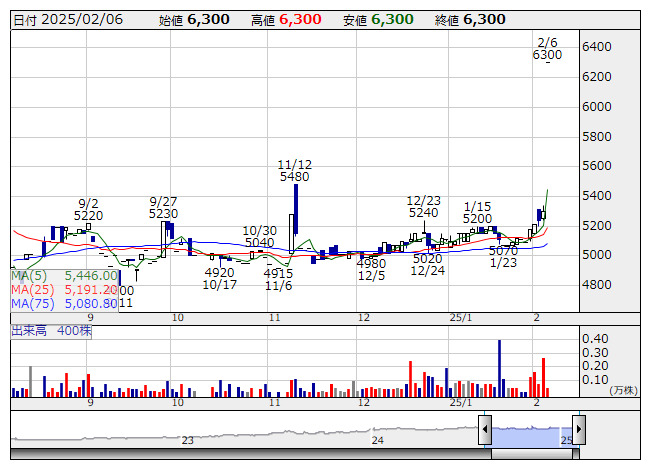This screenshot has width=653, height=470.
Task: Click the left range slider handle arrow
Action: (485, 430)
